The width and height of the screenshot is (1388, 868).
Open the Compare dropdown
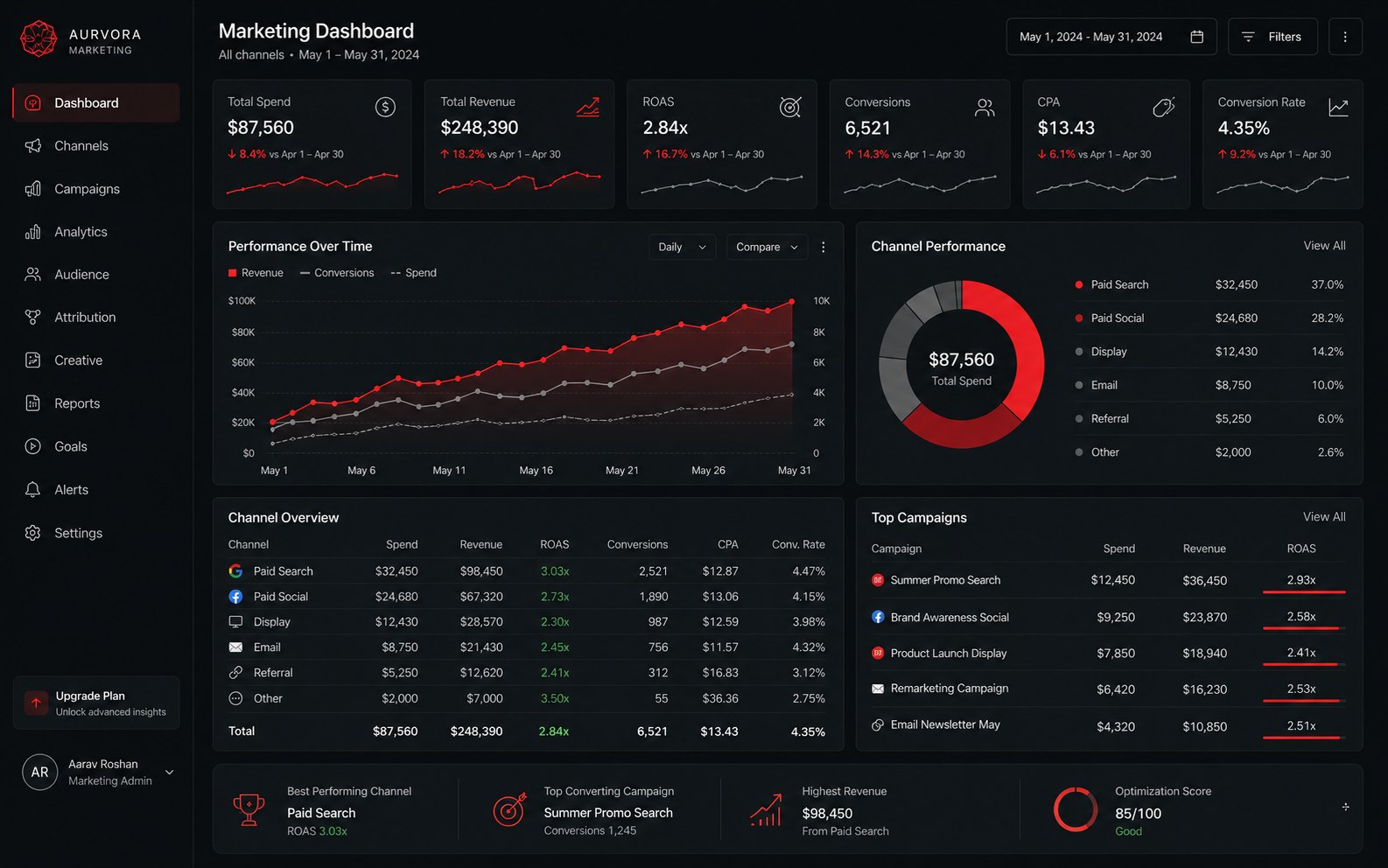tap(767, 247)
